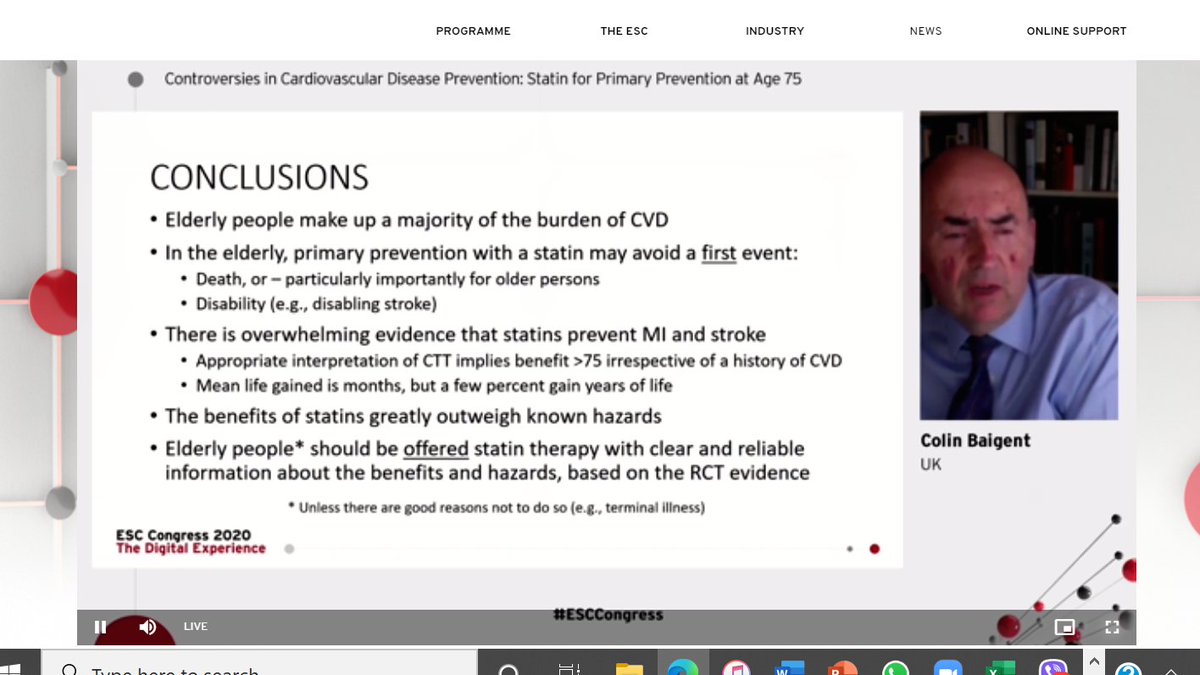This screenshot has height=675, width=1200.
Task: Click the CONCLUSIONS slide heading
Action: pos(259,177)
